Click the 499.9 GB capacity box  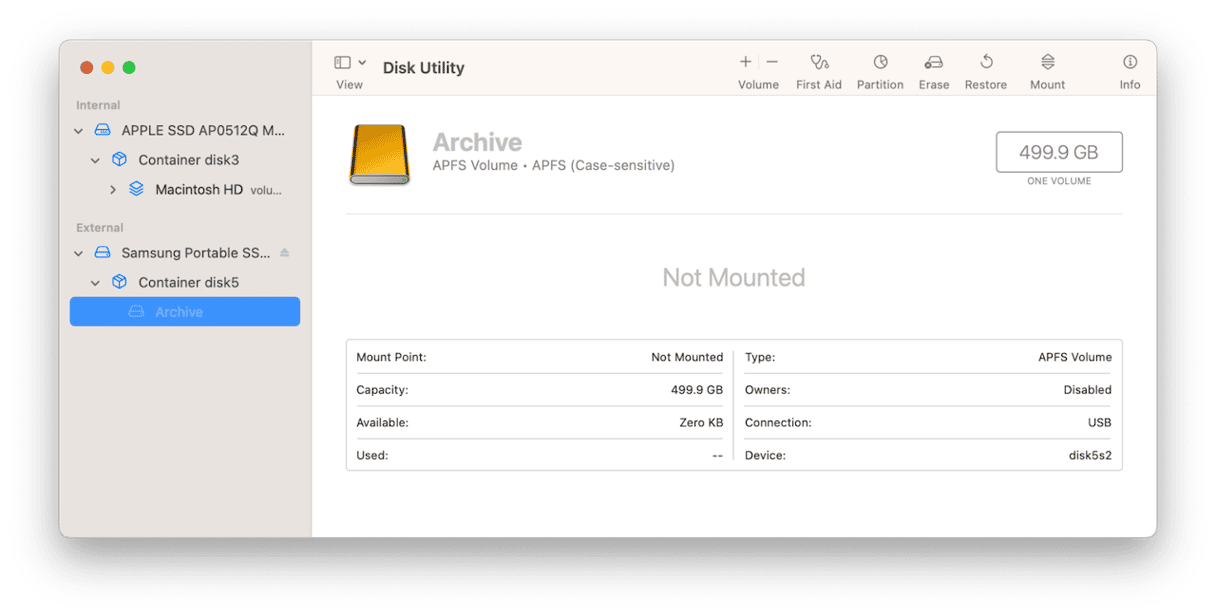[1058, 152]
